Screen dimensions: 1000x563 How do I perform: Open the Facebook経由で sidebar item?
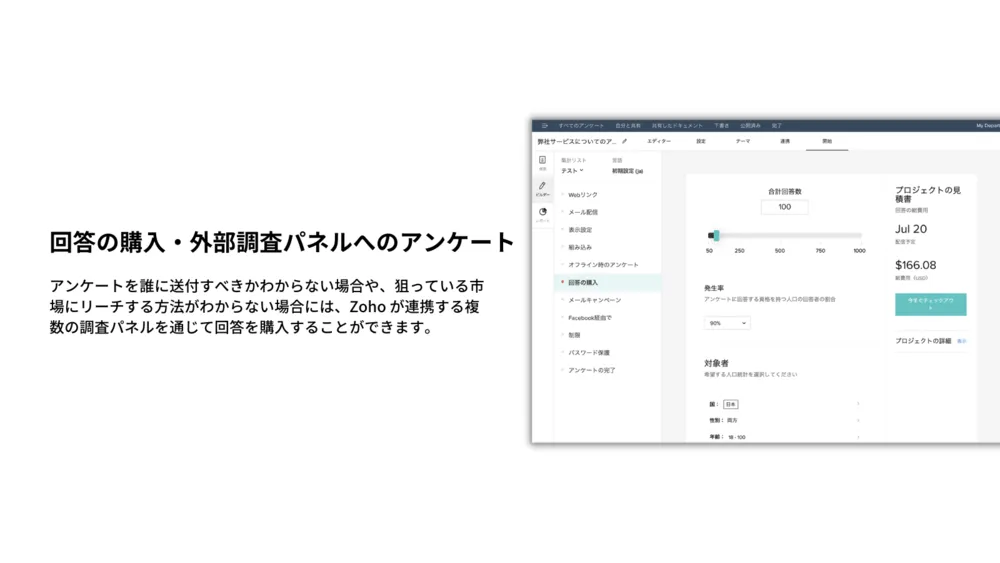[589, 318]
